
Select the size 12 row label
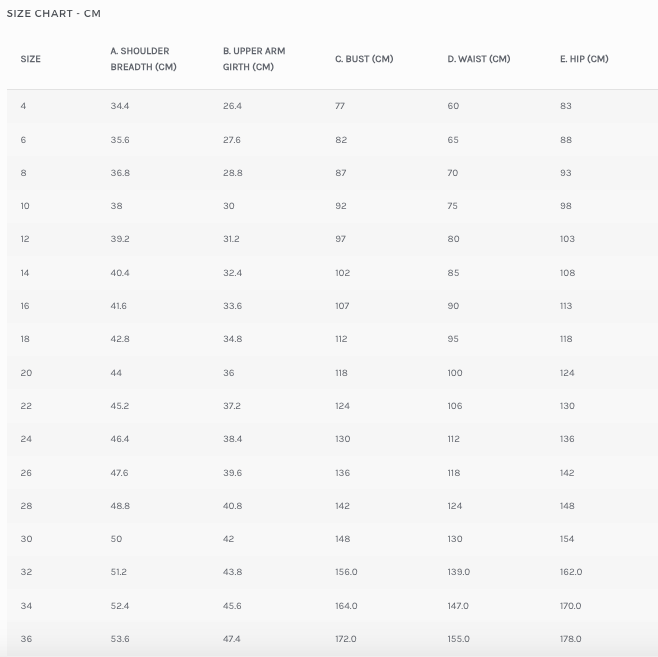[x=25, y=239]
